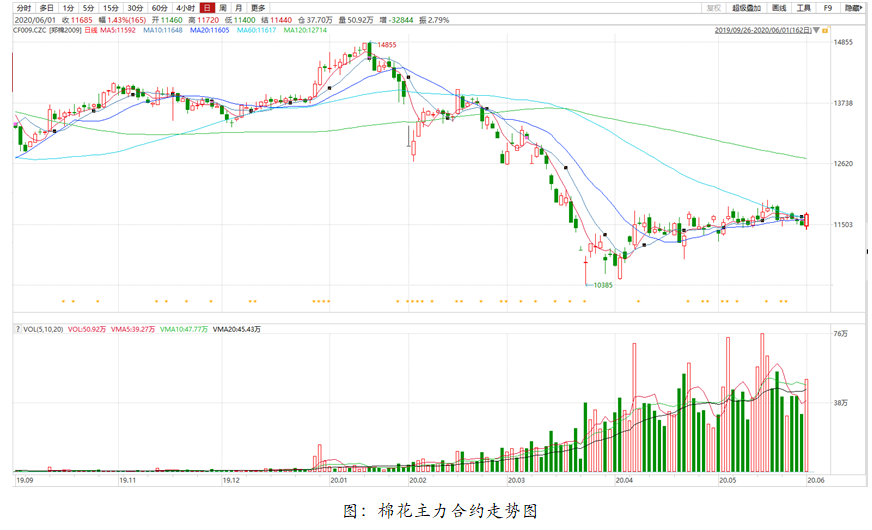
Task: Click the VMA5:39.27万 label
Action: [x=133, y=329]
